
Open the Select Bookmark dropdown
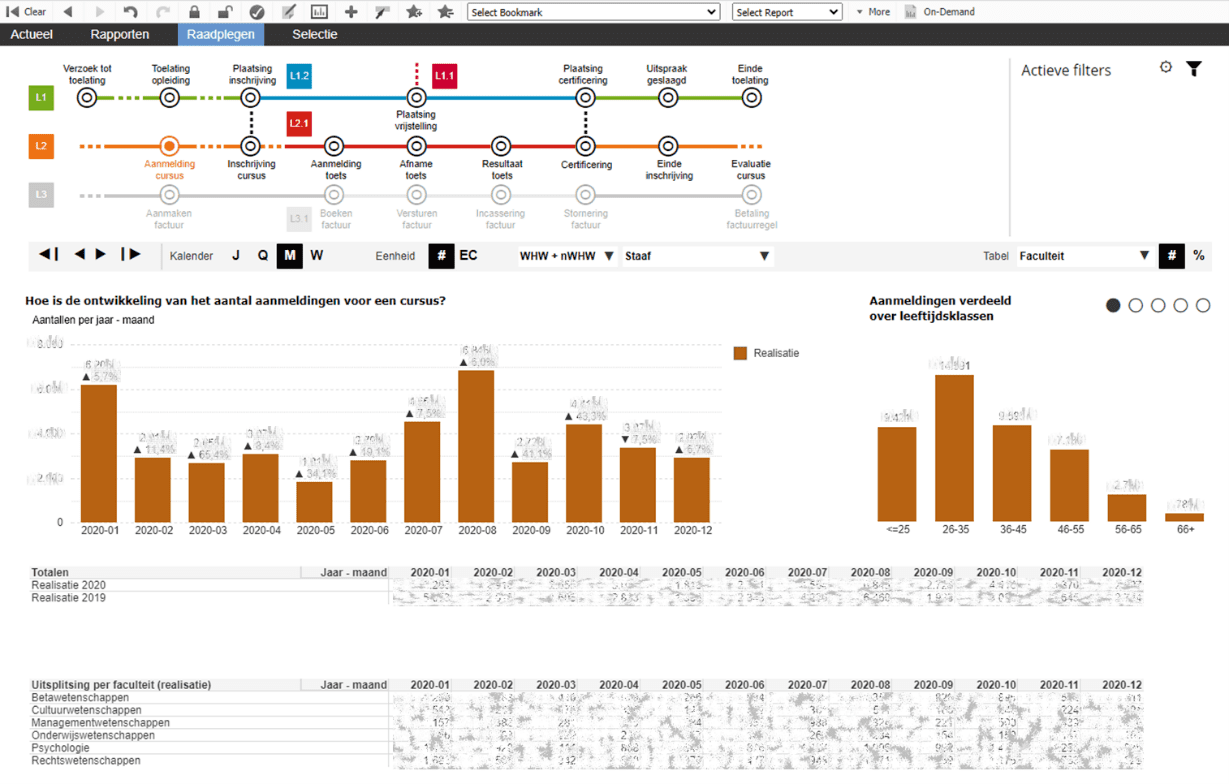pyautogui.click(x=593, y=12)
